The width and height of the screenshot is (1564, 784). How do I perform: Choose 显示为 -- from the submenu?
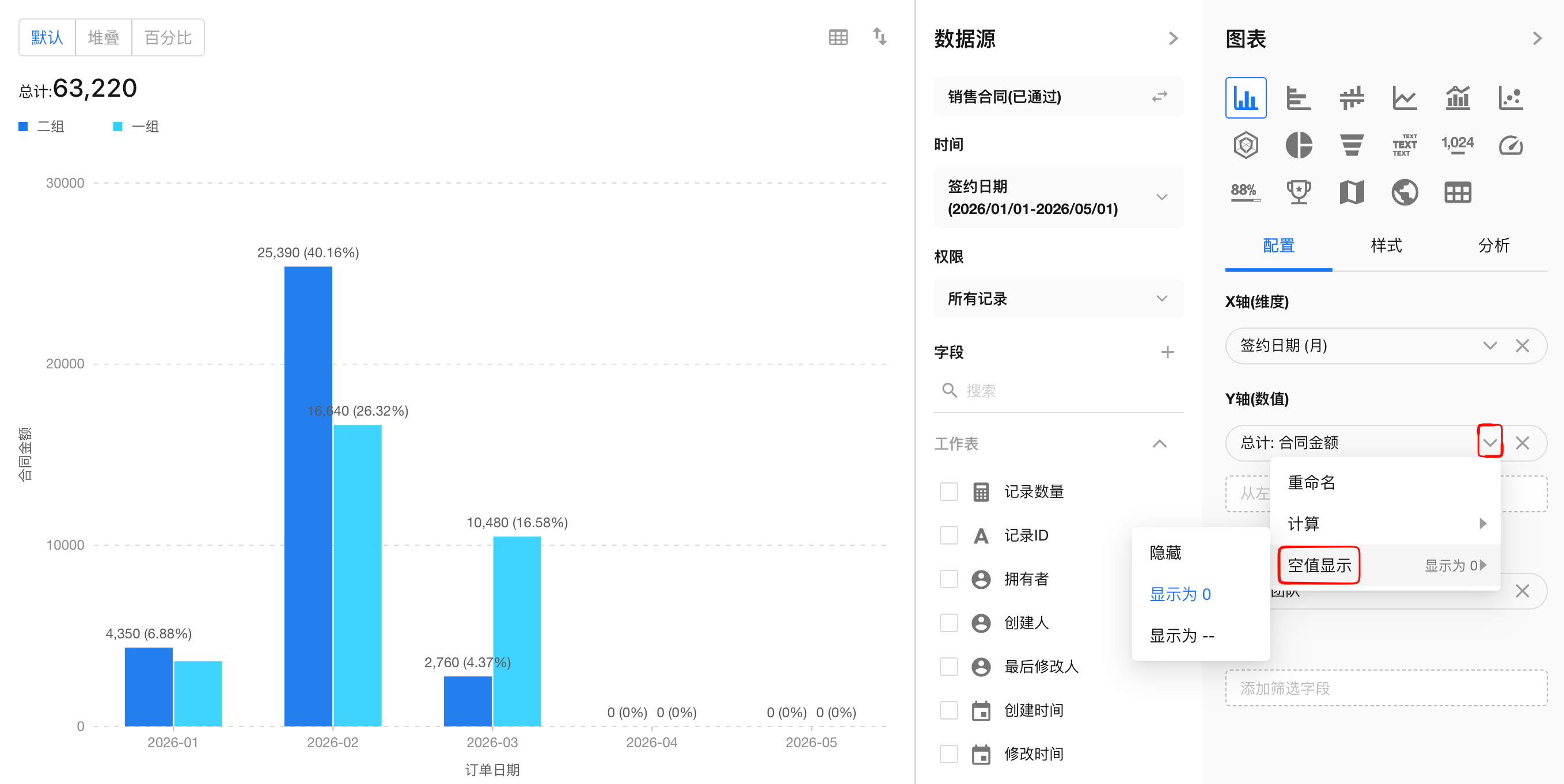1182,635
